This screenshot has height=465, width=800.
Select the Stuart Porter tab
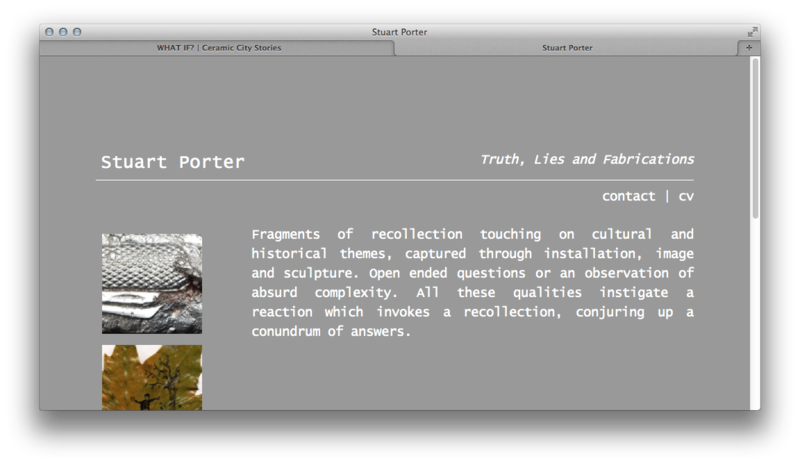pos(566,47)
